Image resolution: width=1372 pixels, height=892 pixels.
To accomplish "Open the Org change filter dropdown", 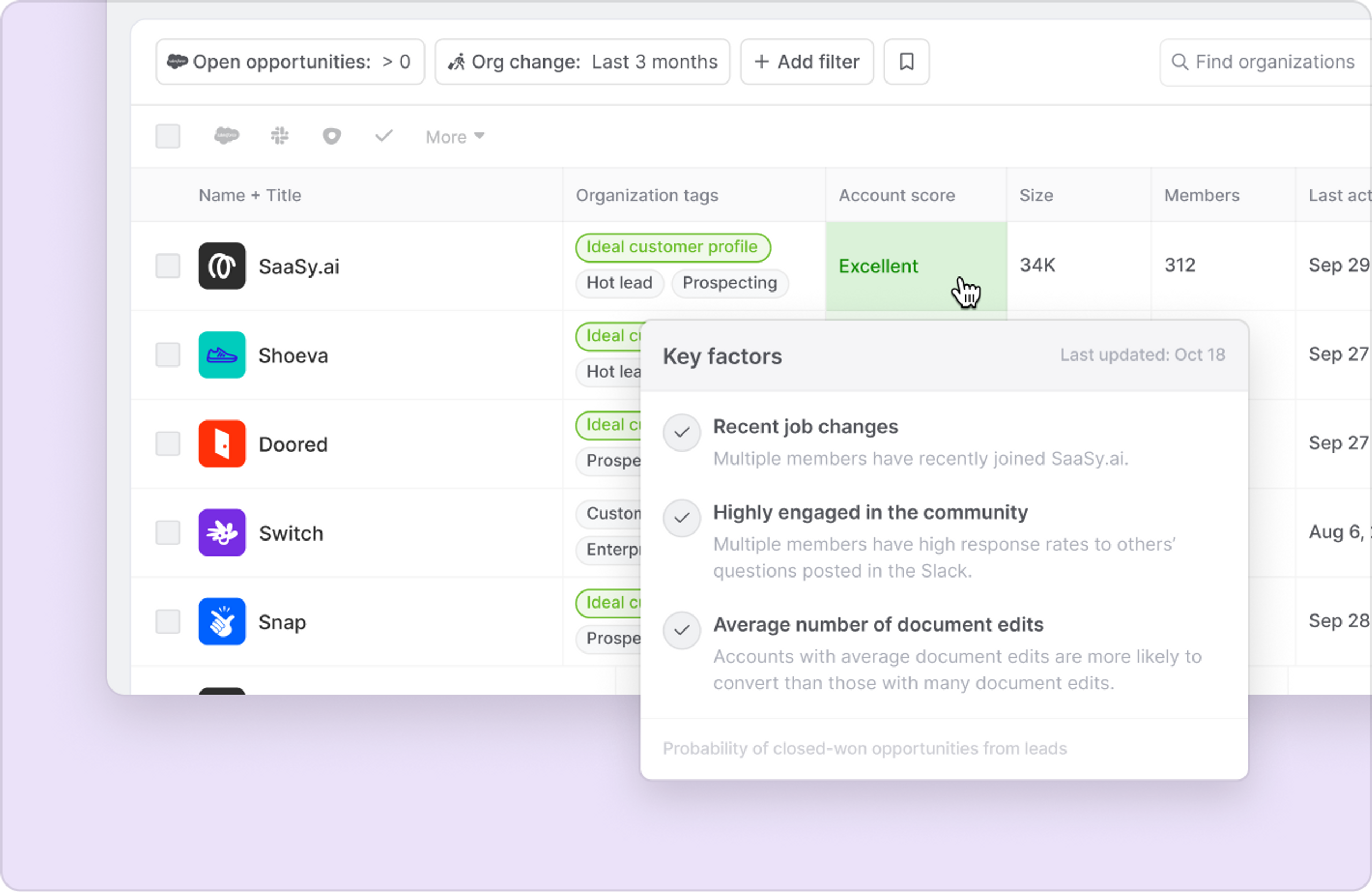I will [582, 62].
